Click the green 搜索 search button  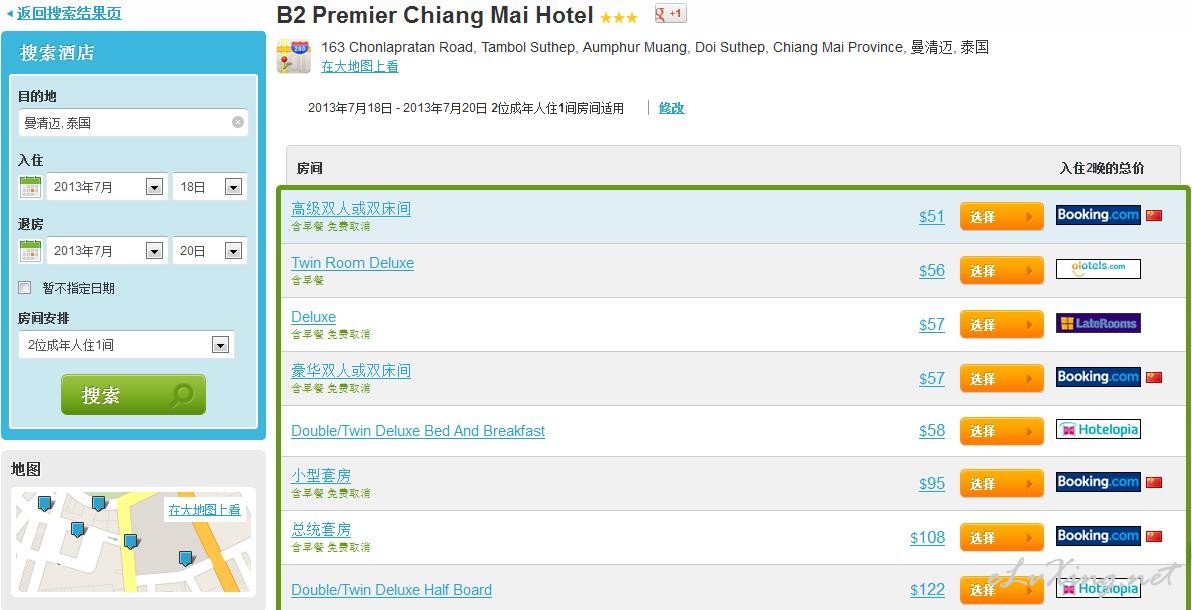[133, 395]
